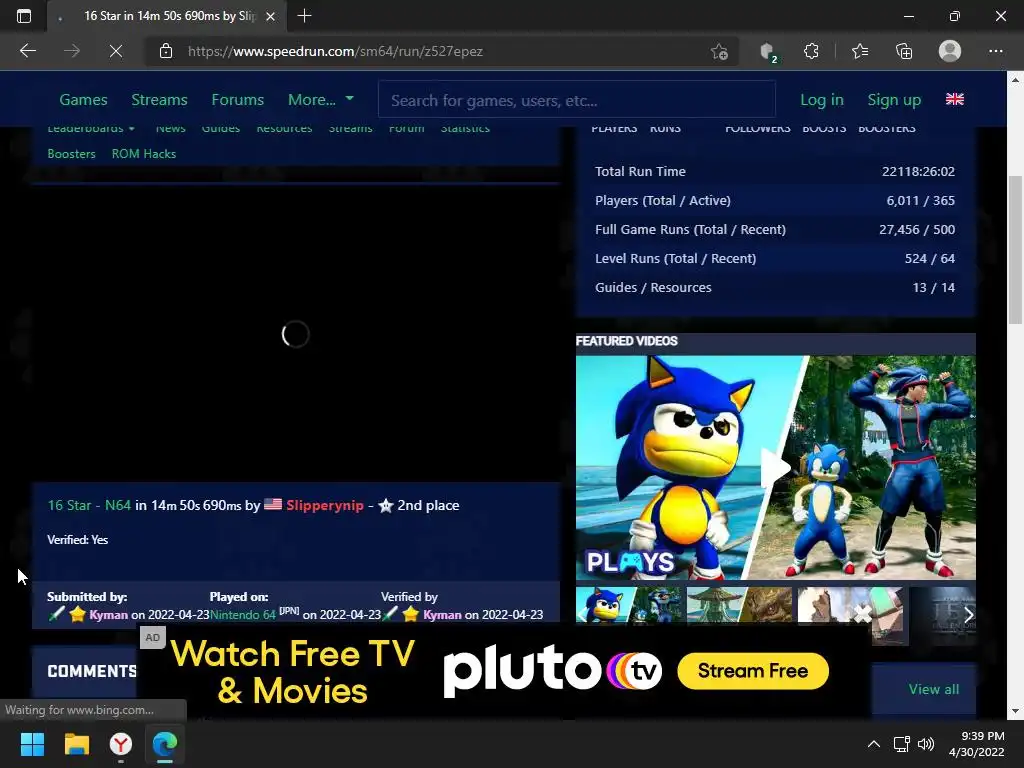Open the tracking prevention shield extension

[x=768, y=52]
